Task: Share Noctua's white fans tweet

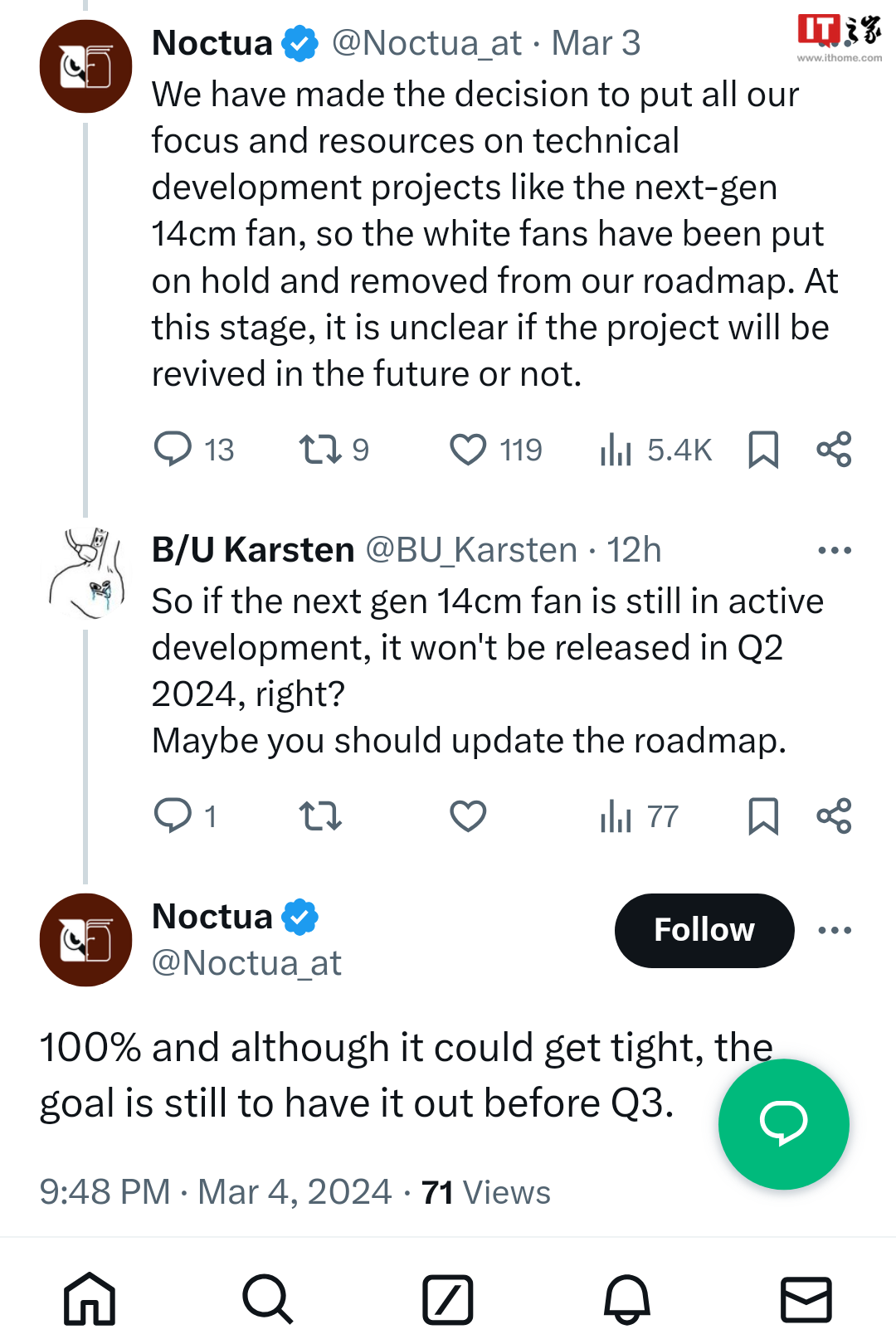Action: (x=834, y=449)
